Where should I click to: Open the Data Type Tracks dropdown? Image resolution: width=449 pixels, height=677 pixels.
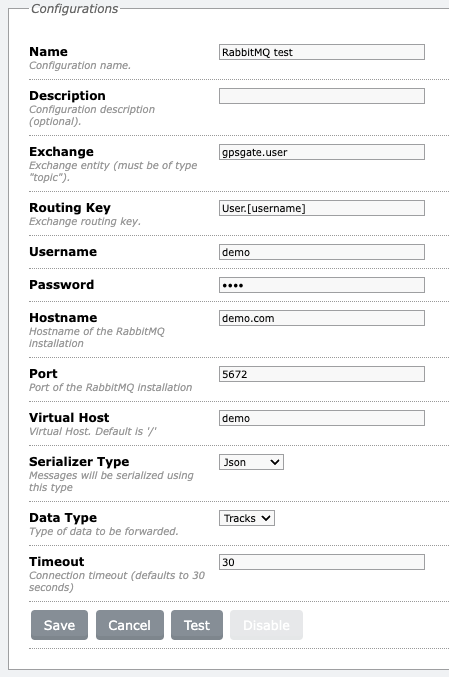point(247,518)
